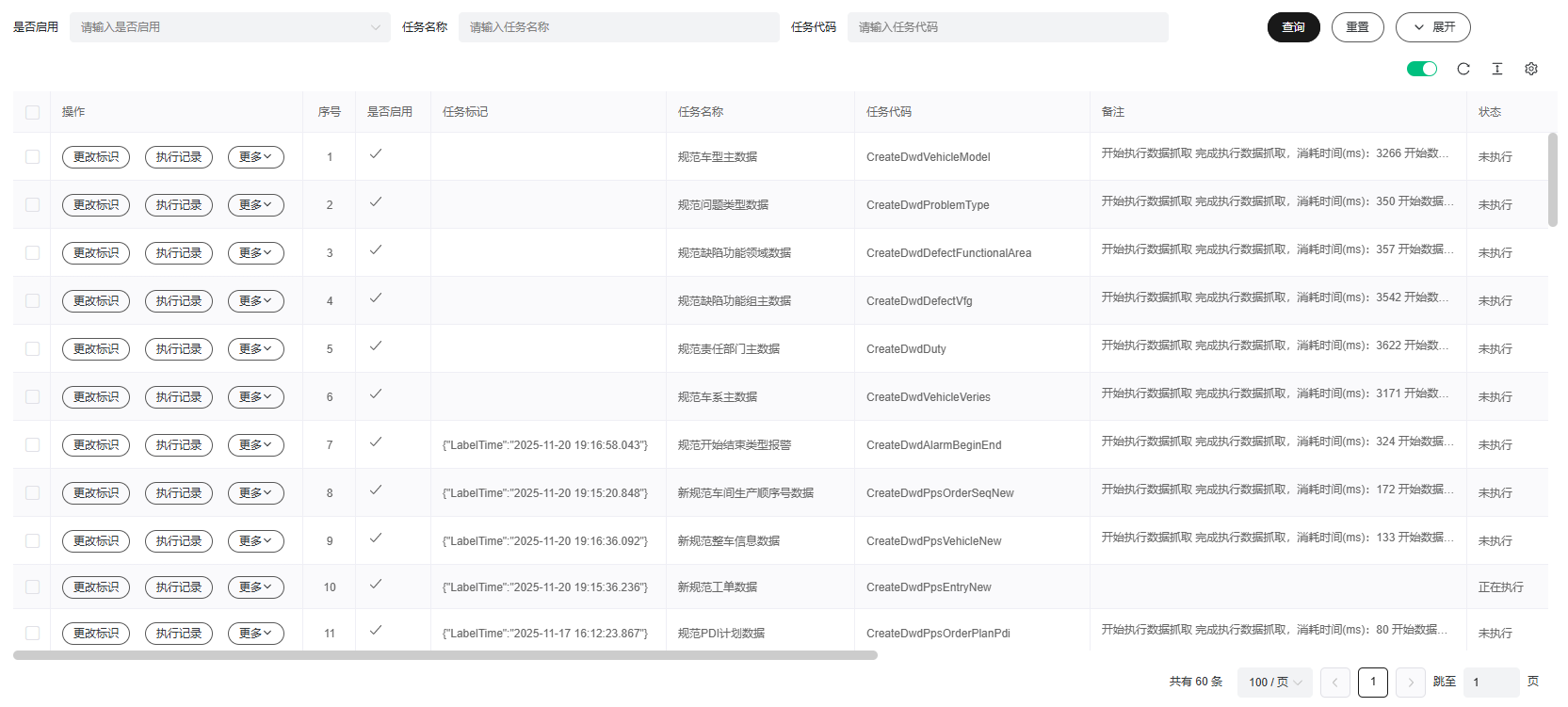The image size is (1568, 707).
Task: Open the column settings gear icon
Action: click(x=1530, y=69)
